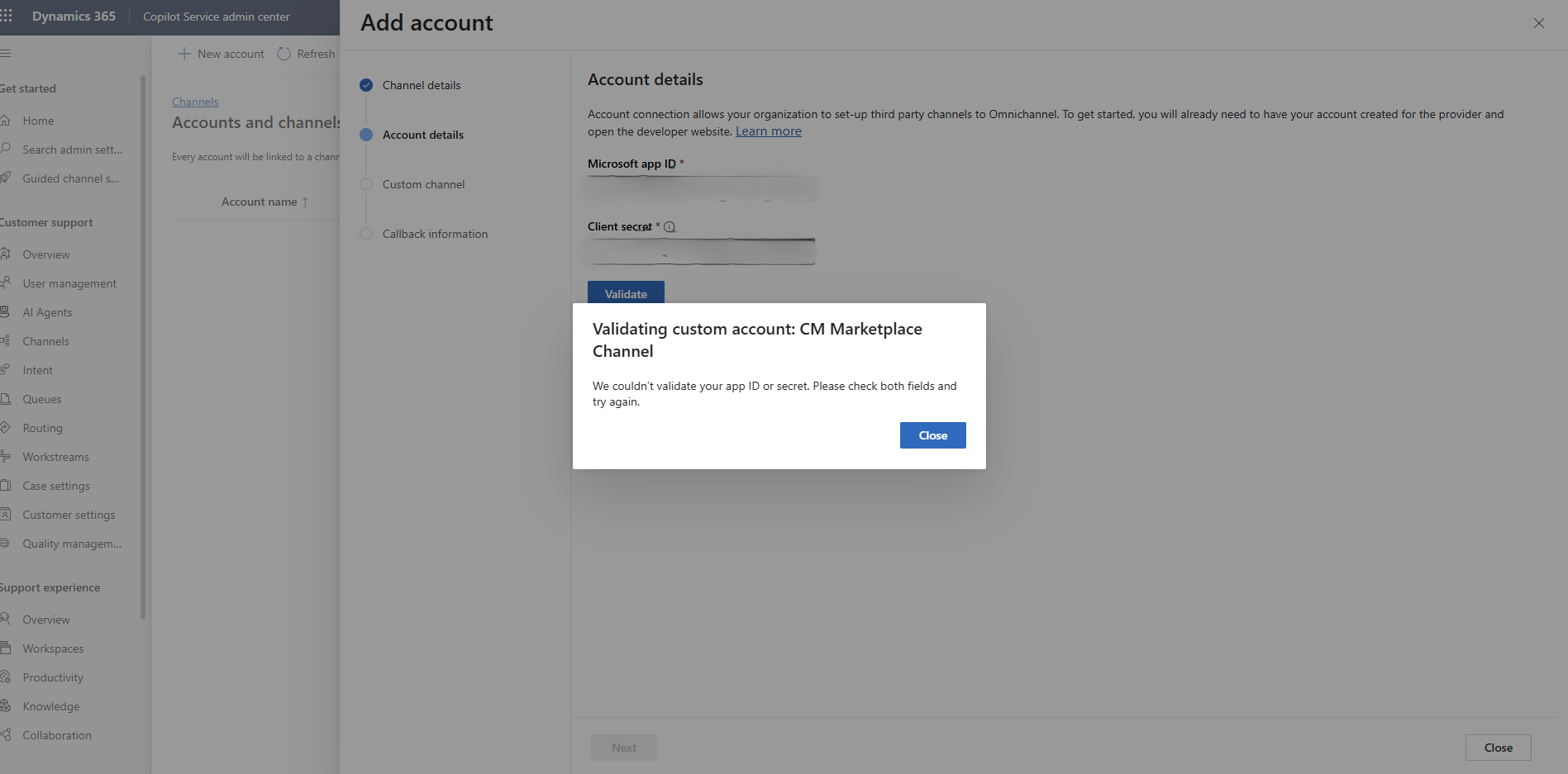Sort by the Account name column arrow

pyautogui.click(x=305, y=202)
